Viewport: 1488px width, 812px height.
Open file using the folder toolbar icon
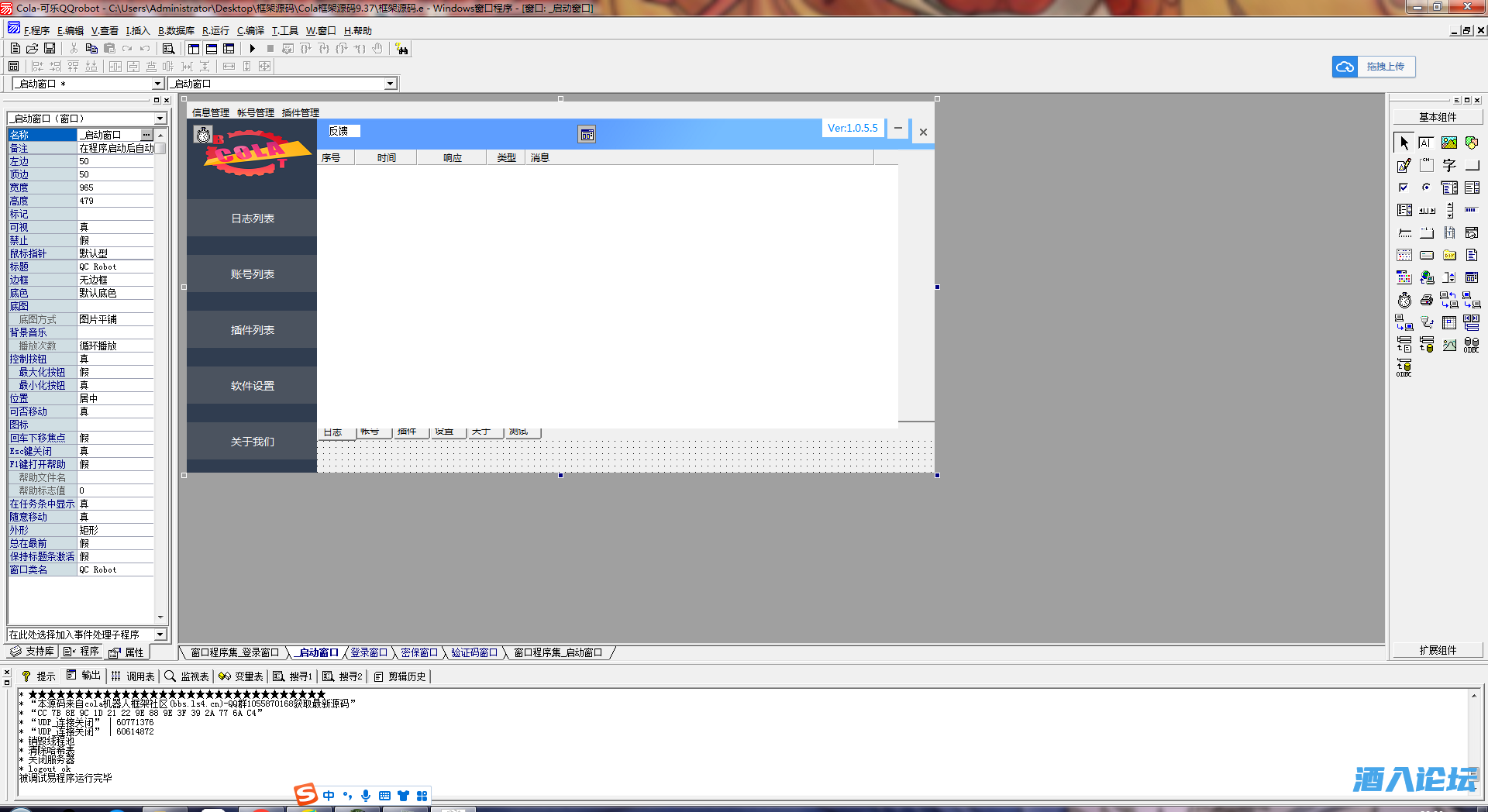pyautogui.click(x=33, y=49)
